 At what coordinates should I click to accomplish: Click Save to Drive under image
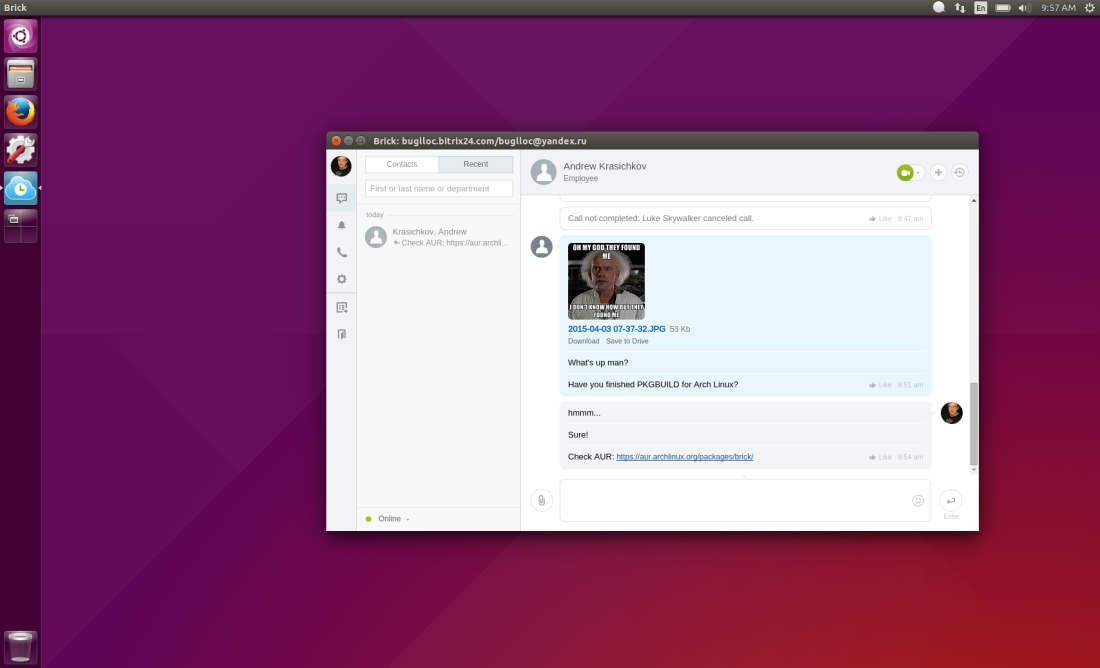pos(627,341)
